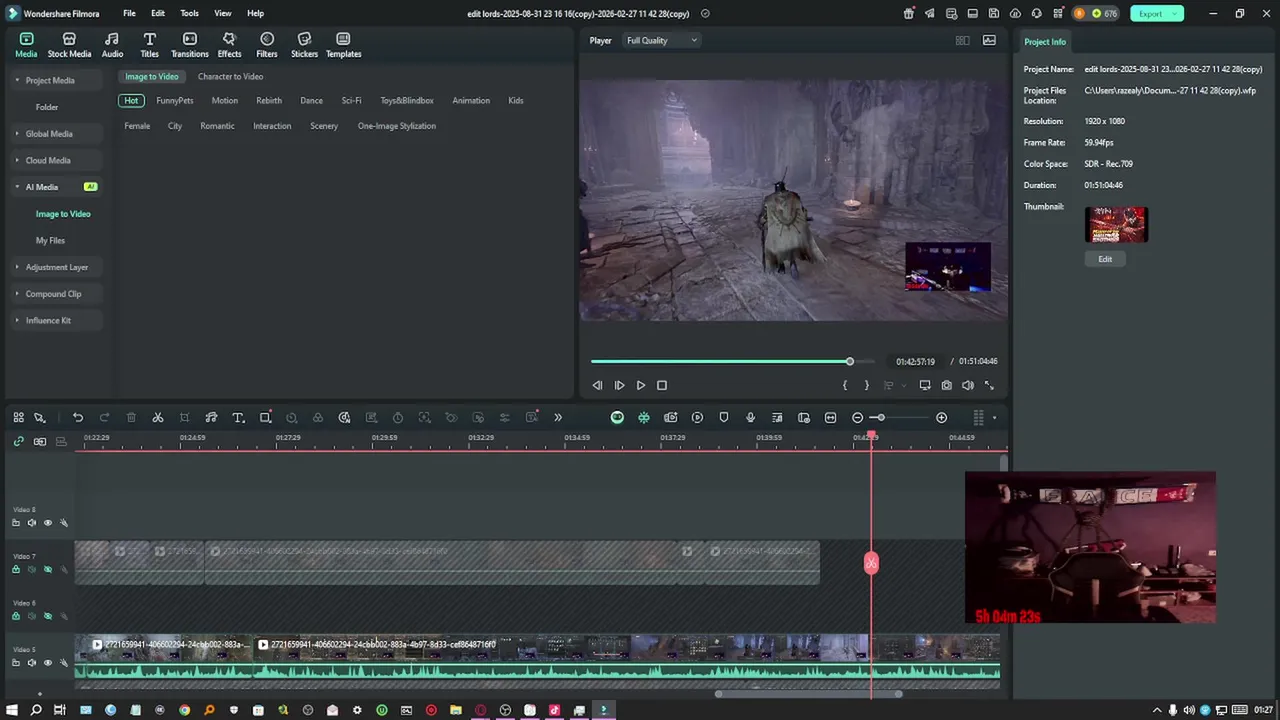1280x720 pixels.
Task: Zoom out the timeline with minus icon
Action: (857, 417)
